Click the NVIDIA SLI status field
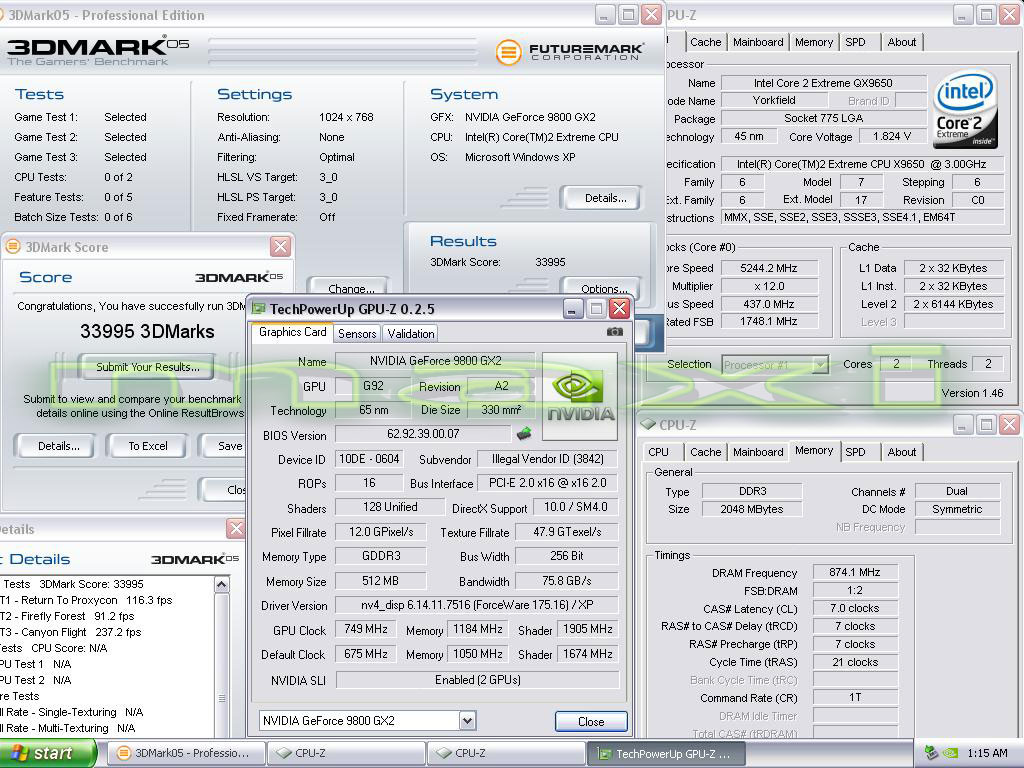 click(x=477, y=680)
